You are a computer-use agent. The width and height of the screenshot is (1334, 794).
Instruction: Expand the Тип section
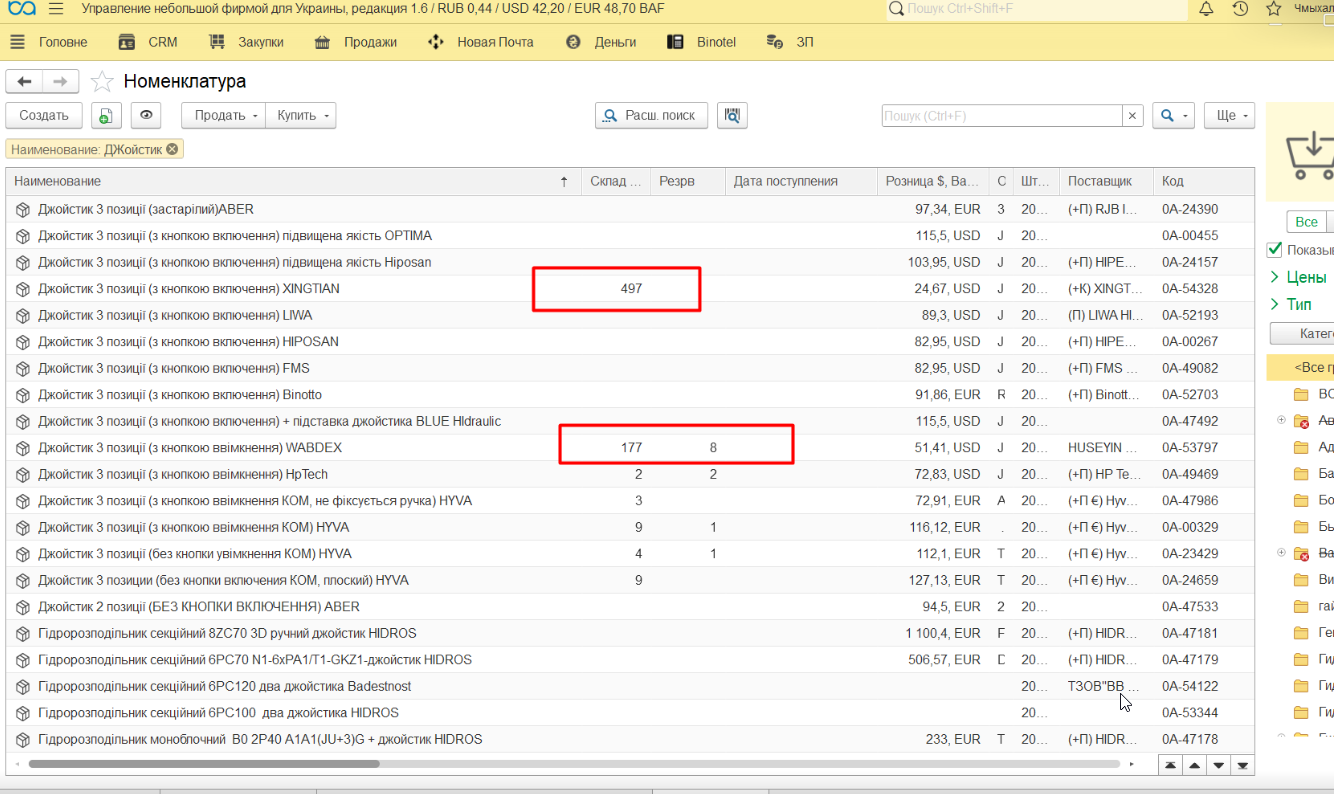(1275, 304)
